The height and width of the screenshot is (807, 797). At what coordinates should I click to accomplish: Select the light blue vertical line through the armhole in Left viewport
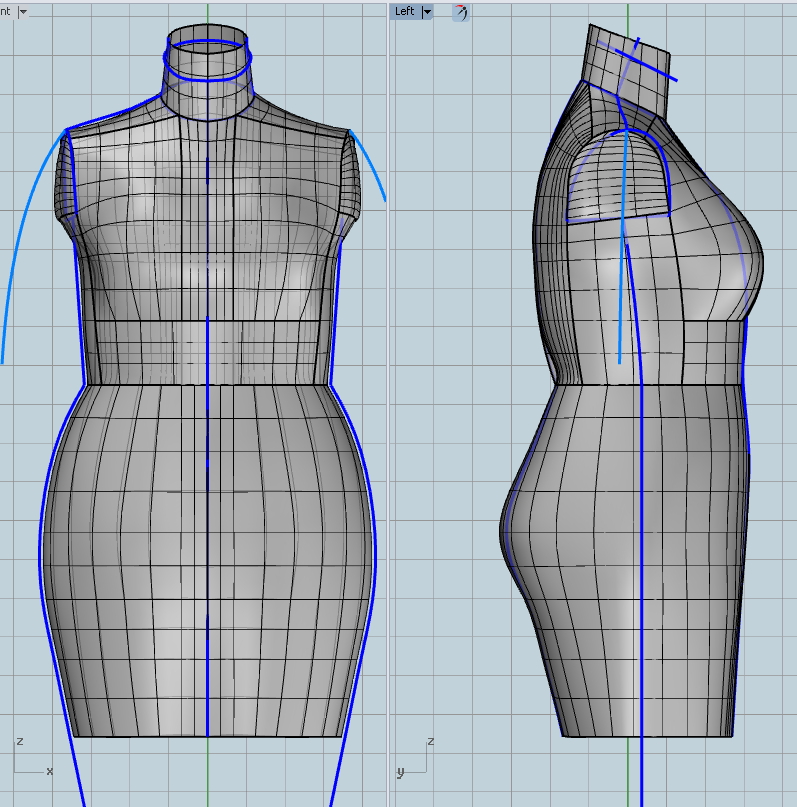pyautogui.click(x=622, y=247)
